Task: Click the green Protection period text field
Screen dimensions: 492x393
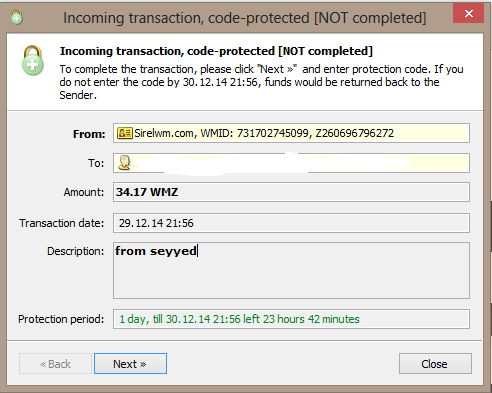Action: click(x=291, y=319)
